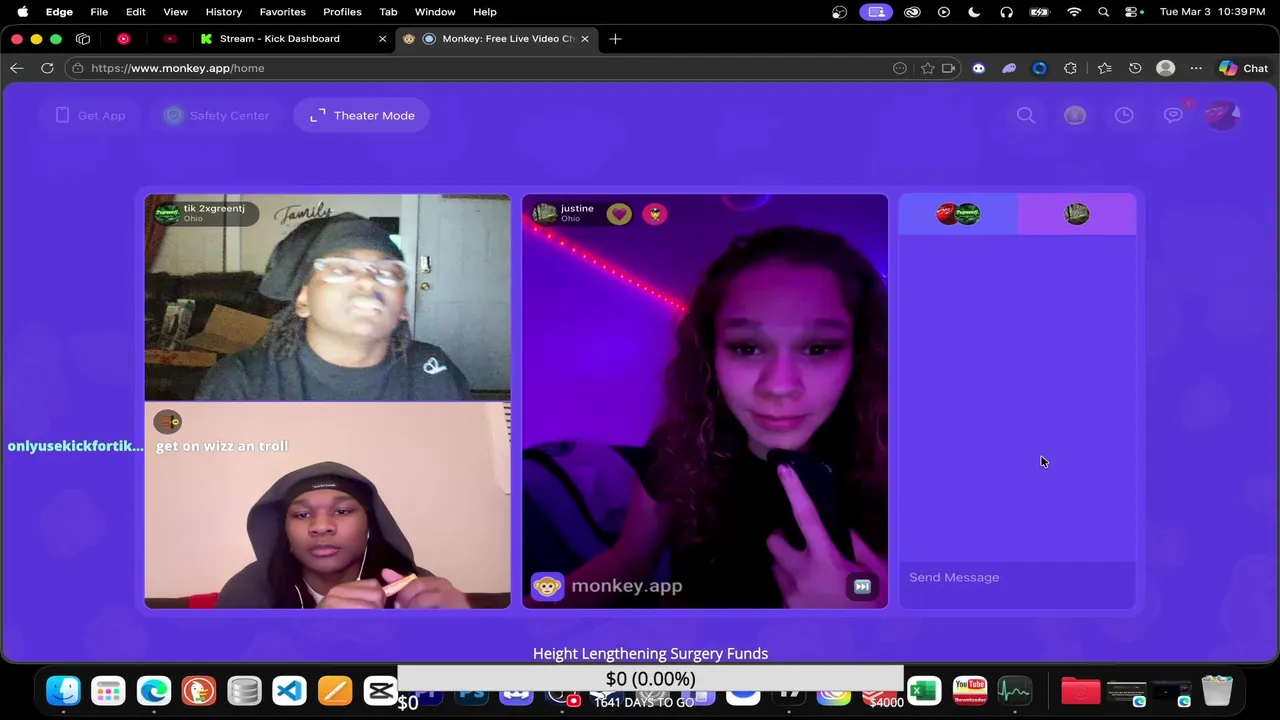
Task: Open a new browser tab
Action: (615, 39)
